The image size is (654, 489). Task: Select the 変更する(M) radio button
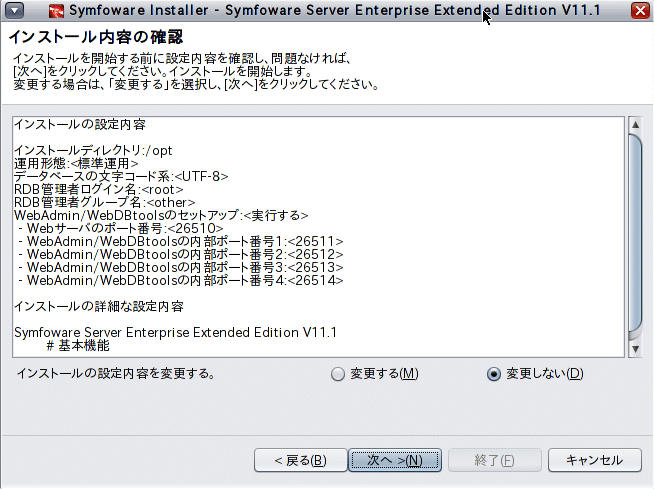375,373
